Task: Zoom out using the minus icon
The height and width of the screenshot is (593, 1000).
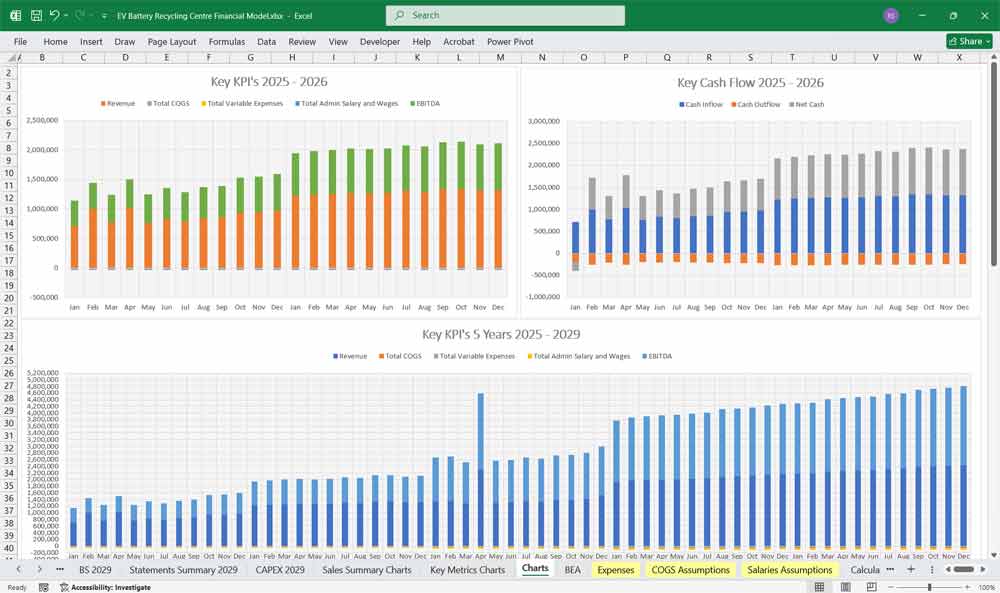Action: (x=892, y=586)
